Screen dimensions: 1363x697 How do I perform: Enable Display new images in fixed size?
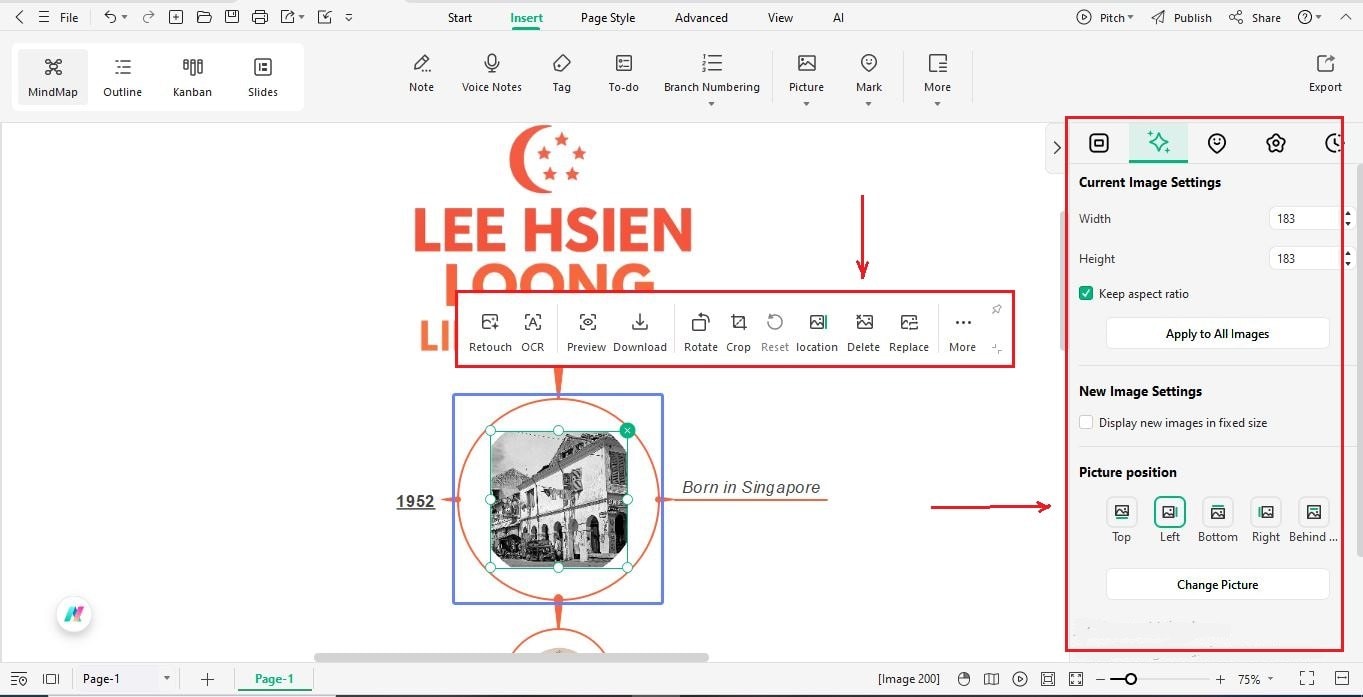click(x=1086, y=422)
